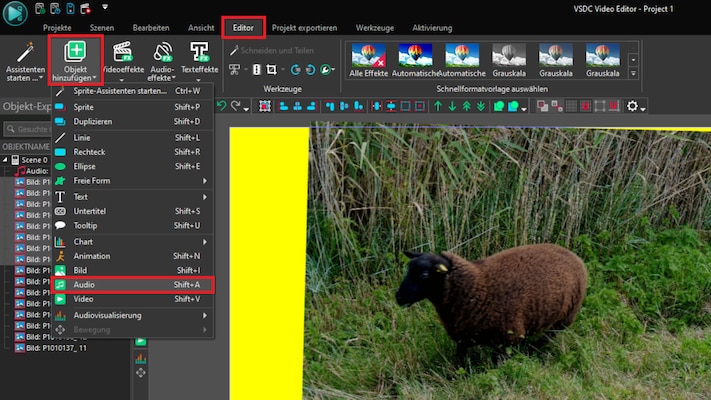Open the Audioeffekte icon

click(162, 53)
